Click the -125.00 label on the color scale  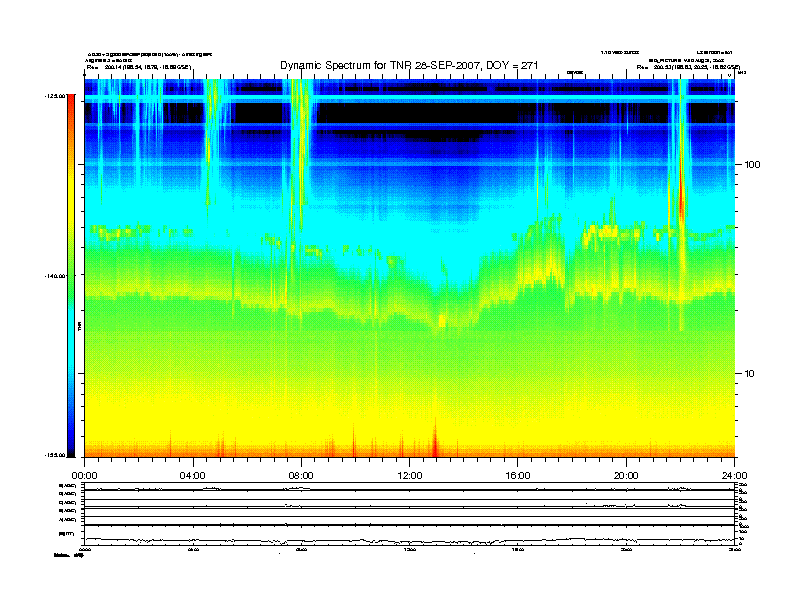pos(56,96)
